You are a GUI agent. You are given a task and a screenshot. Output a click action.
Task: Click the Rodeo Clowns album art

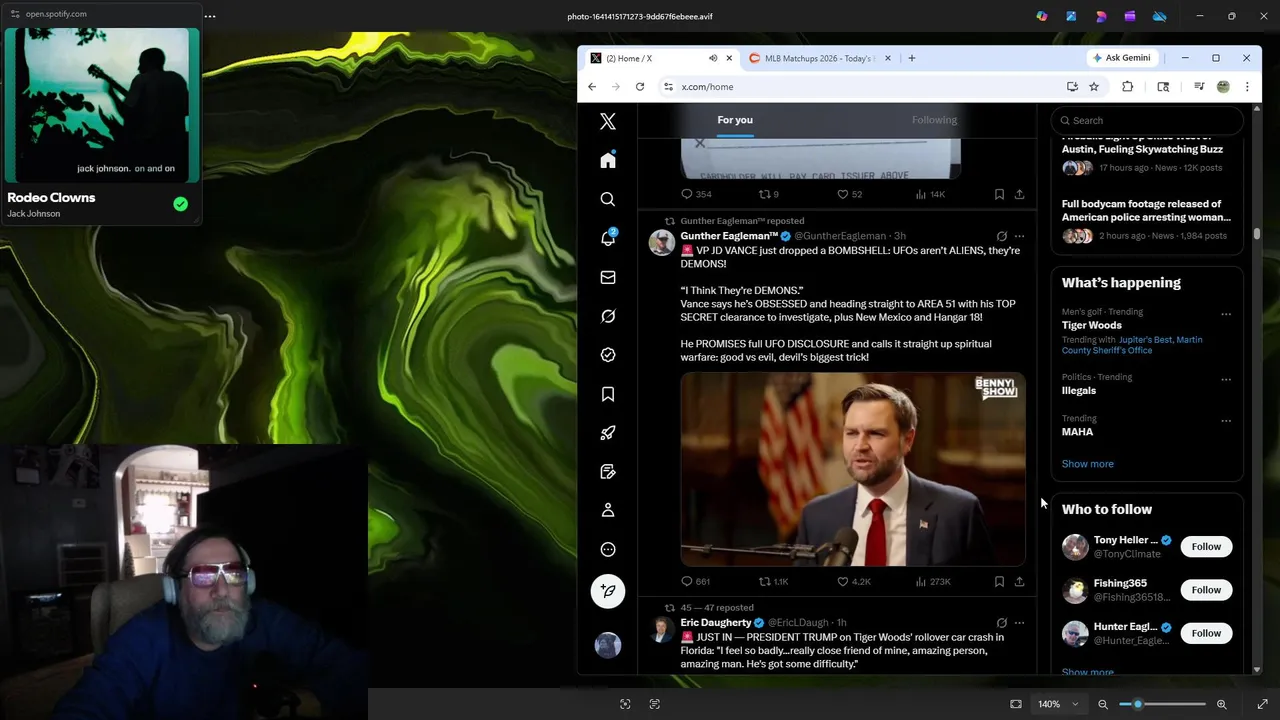[x=102, y=105]
